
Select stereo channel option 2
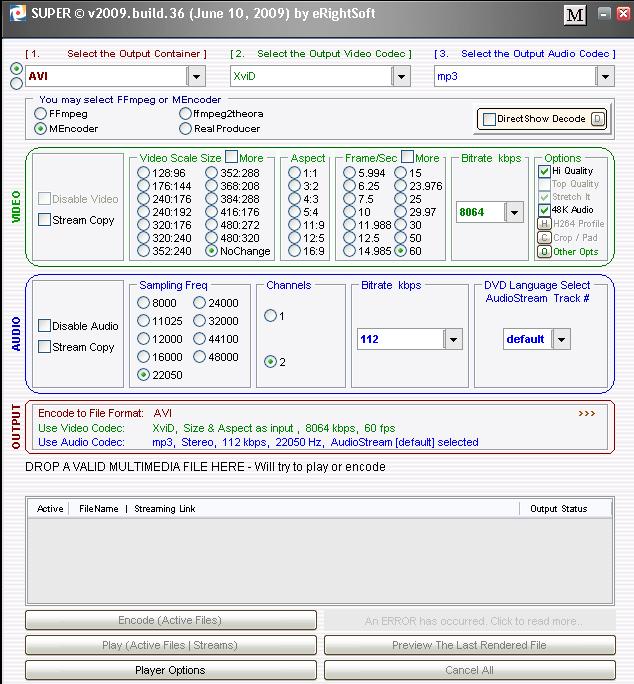click(x=271, y=362)
